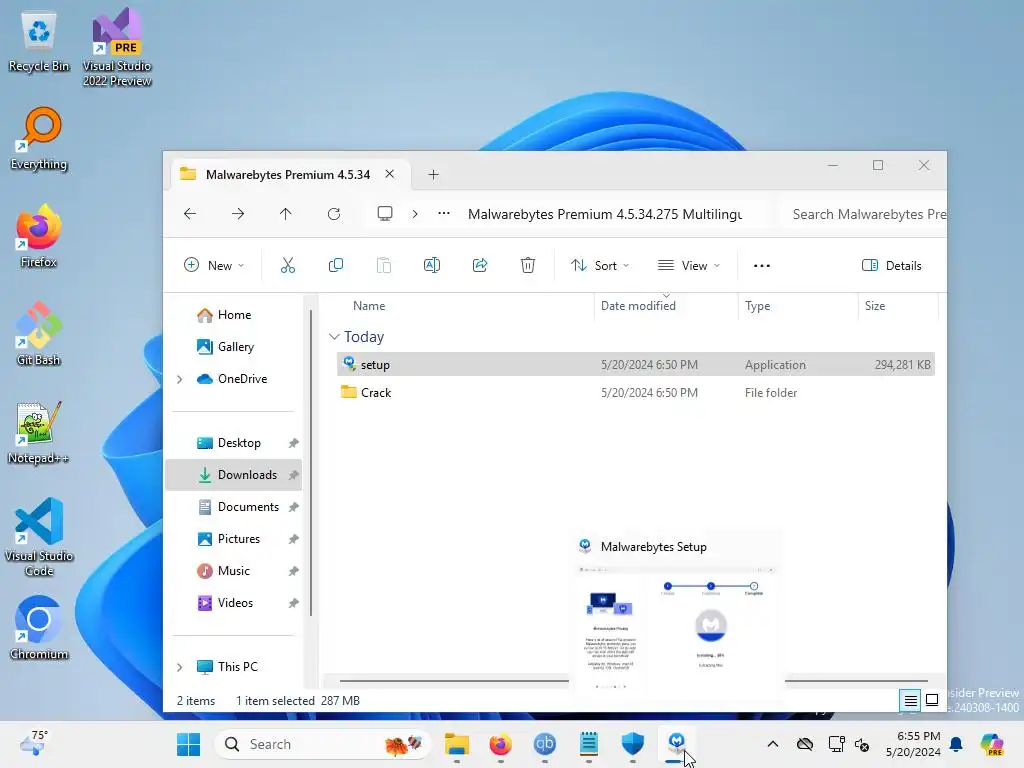Click the Malwarebytes taskbar icon

(677, 744)
